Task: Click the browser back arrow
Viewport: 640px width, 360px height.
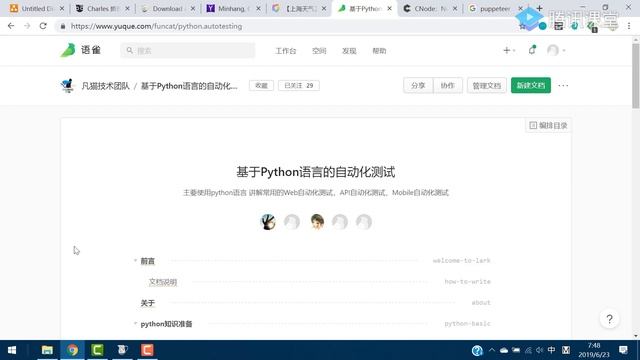Action: click(x=11, y=26)
